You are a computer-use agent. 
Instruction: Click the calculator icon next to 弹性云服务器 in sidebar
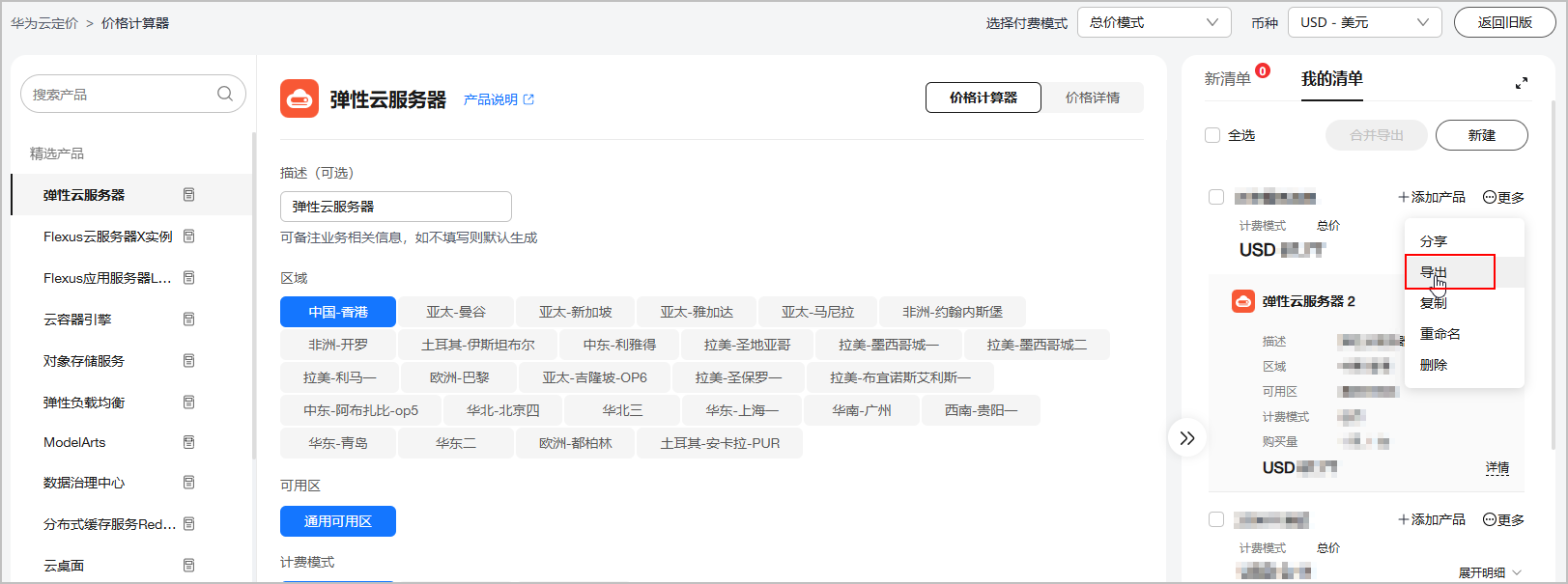[x=189, y=195]
